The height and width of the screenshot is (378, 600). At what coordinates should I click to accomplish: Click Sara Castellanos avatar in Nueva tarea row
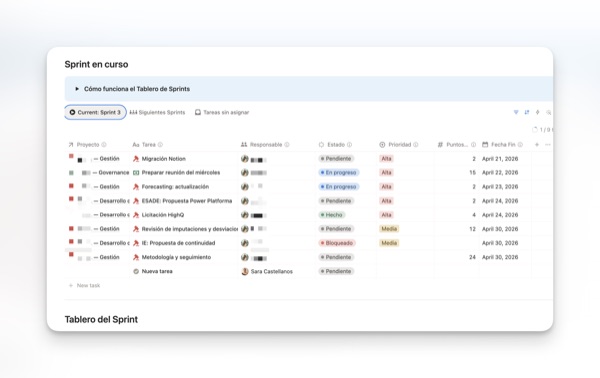(245, 271)
